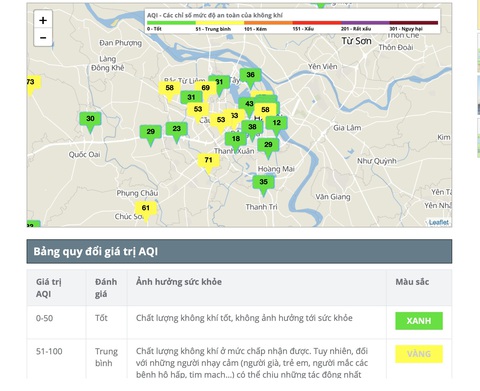Select the AQI 61 marker near Chúc Sơn
Screen dimensions: 480x391
point(146,208)
